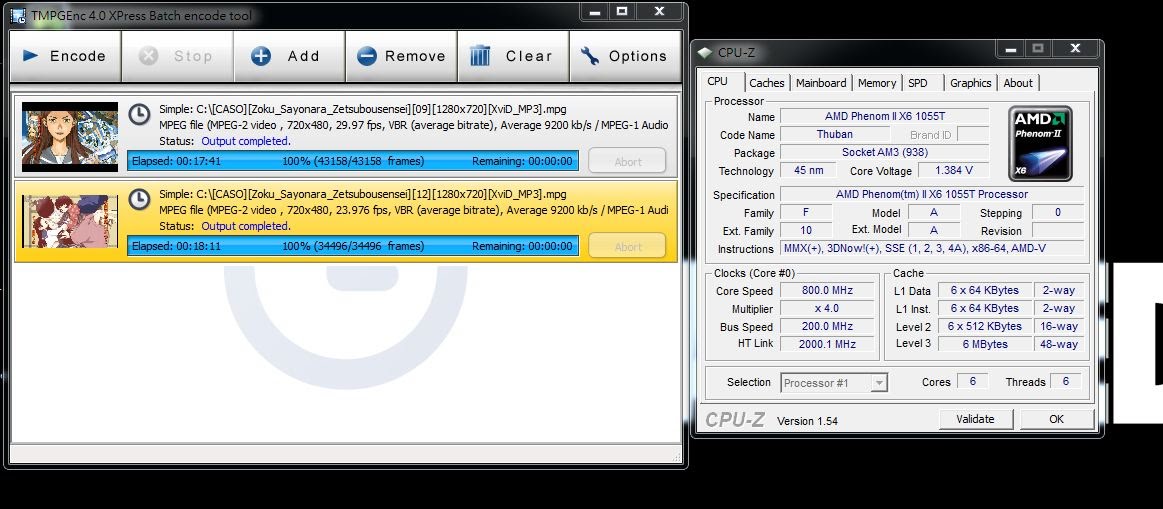Maximize the TMPGEnc batch encode window

coord(622,11)
